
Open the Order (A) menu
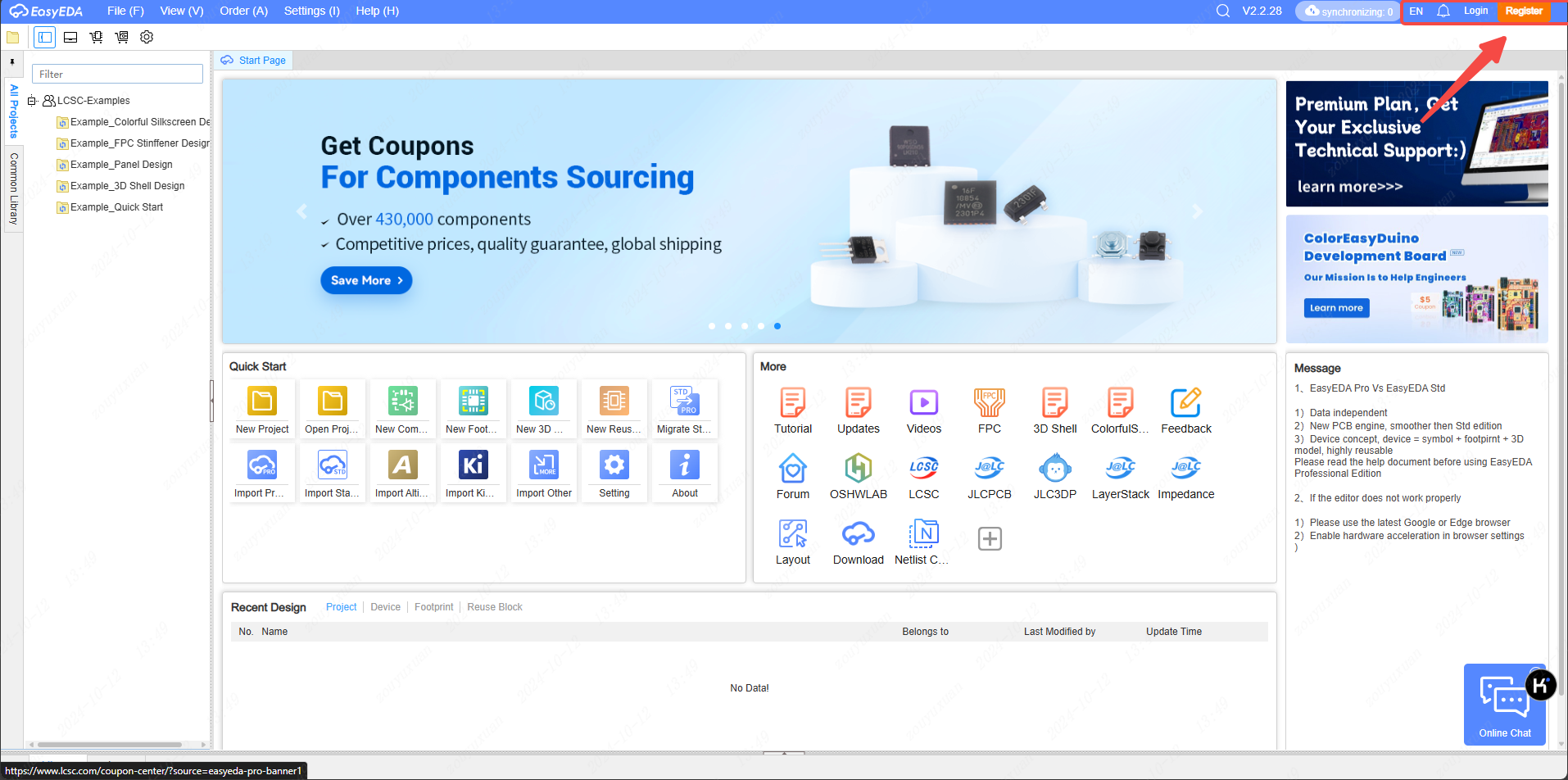pos(244,11)
